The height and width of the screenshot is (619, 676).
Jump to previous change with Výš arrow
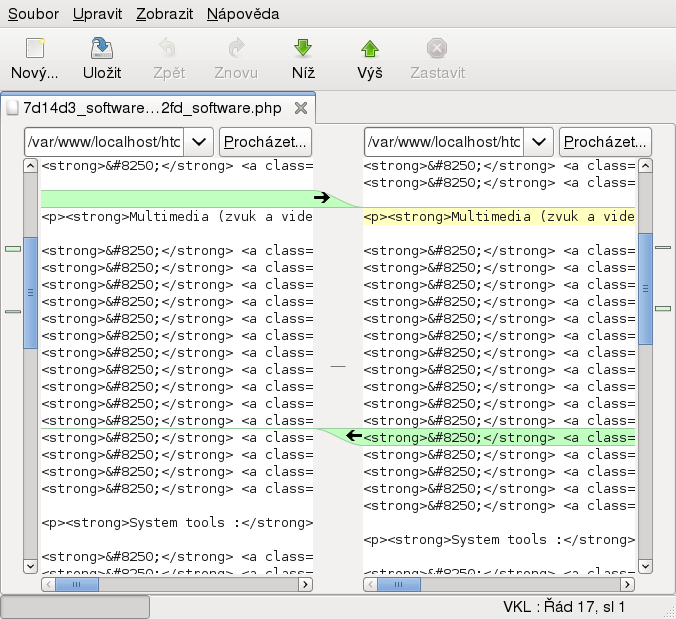click(x=370, y=49)
